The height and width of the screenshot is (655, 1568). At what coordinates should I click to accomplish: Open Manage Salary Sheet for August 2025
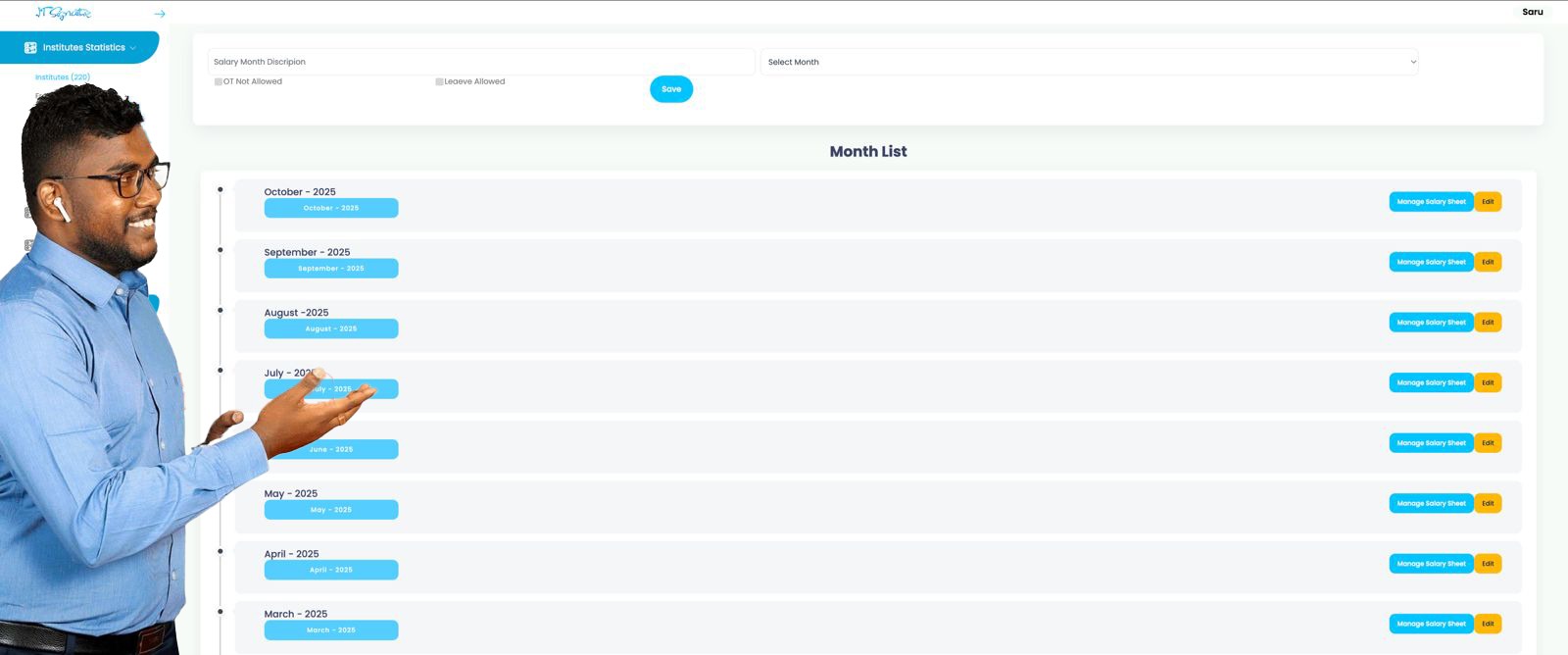(x=1431, y=323)
